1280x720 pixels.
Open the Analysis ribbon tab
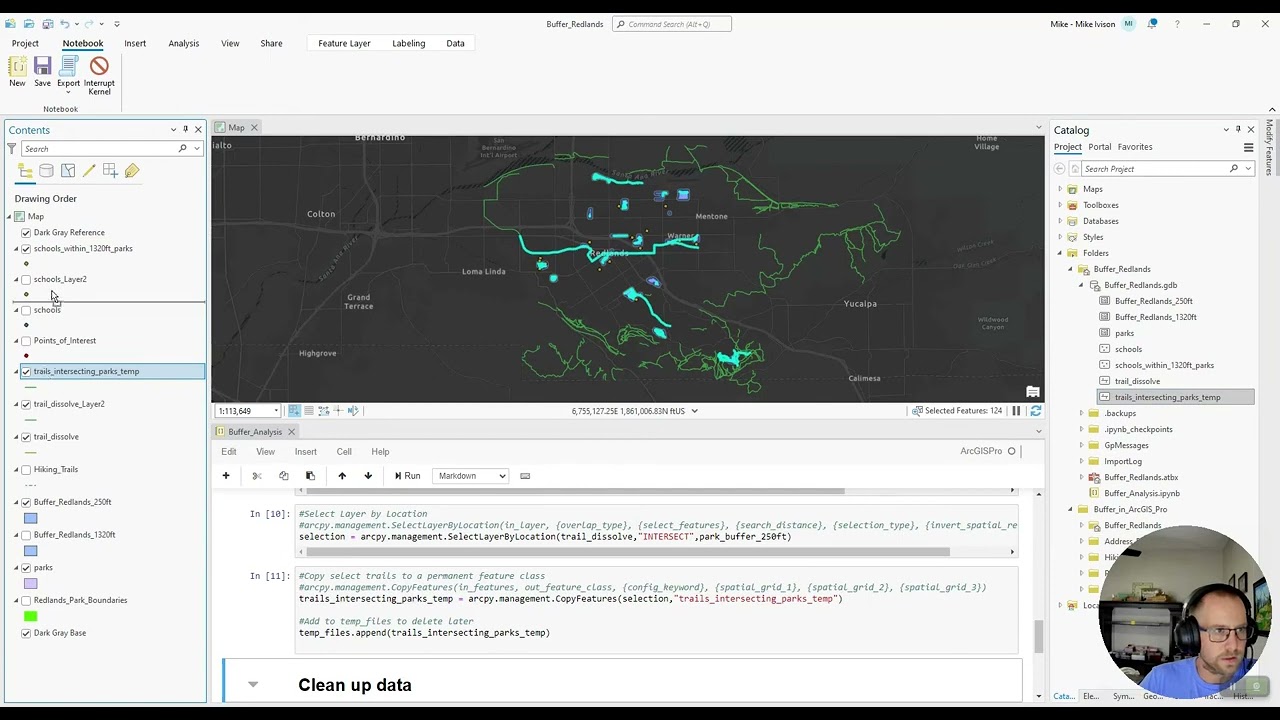click(183, 43)
